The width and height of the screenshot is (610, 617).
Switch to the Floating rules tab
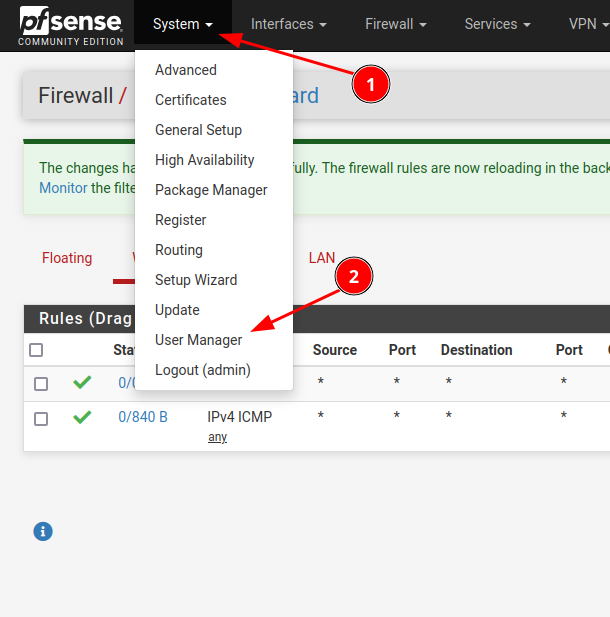tap(67, 258)
